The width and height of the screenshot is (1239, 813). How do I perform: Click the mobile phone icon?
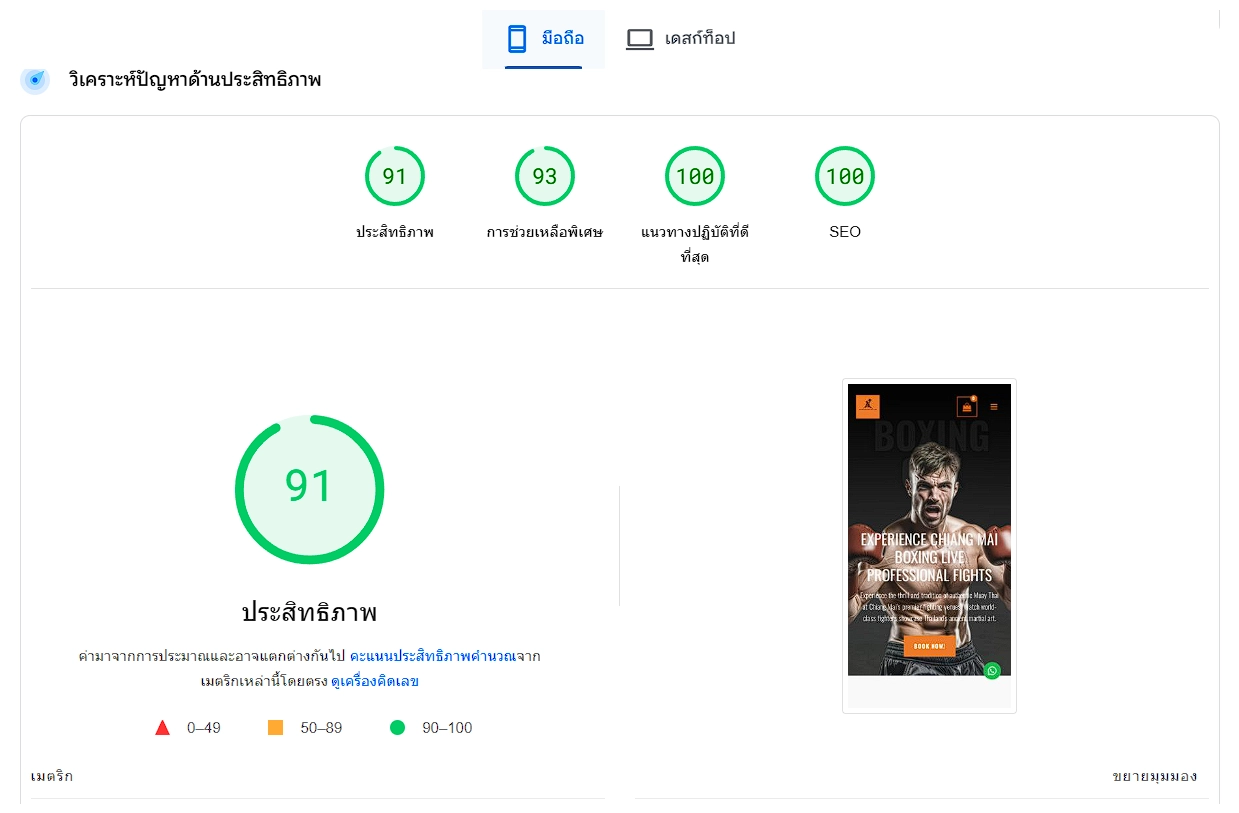click(517, 39)
